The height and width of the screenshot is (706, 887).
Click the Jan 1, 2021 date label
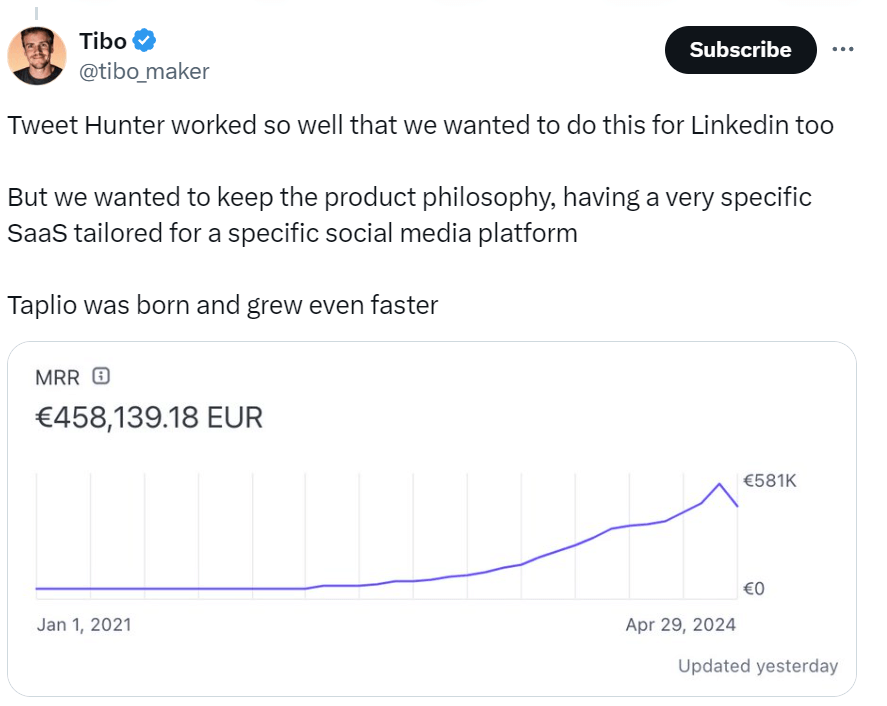pyautogui.click(x=84, y=625)
